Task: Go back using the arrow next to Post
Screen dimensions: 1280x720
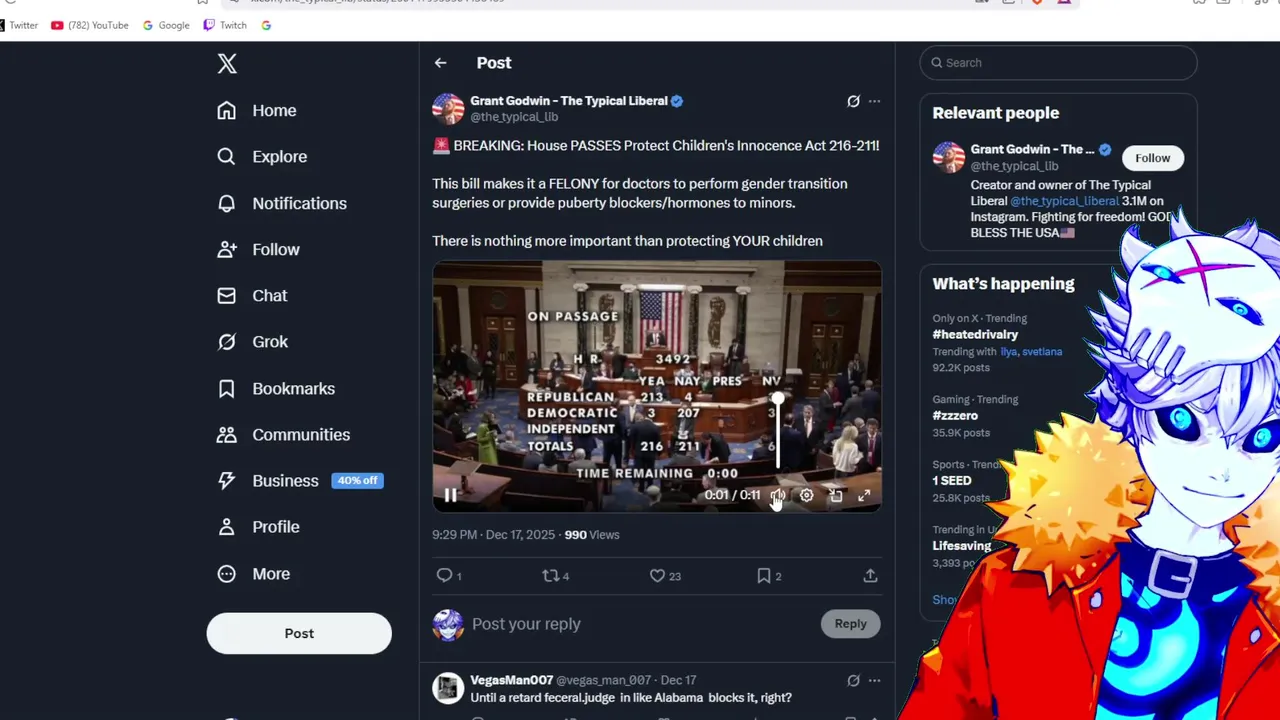Action: (x=441, y=63)
